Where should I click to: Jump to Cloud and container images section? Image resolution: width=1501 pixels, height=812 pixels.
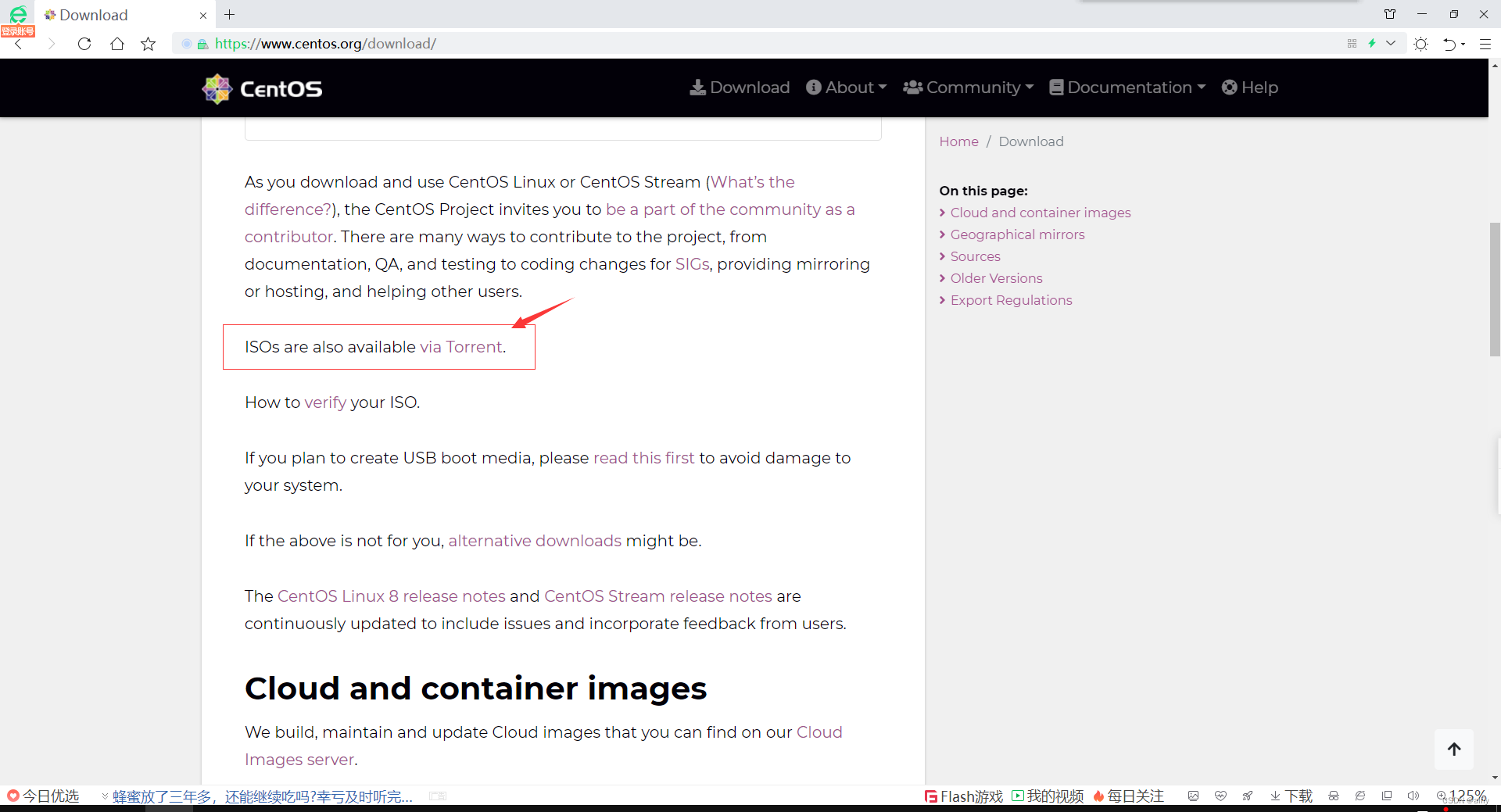1041,213
